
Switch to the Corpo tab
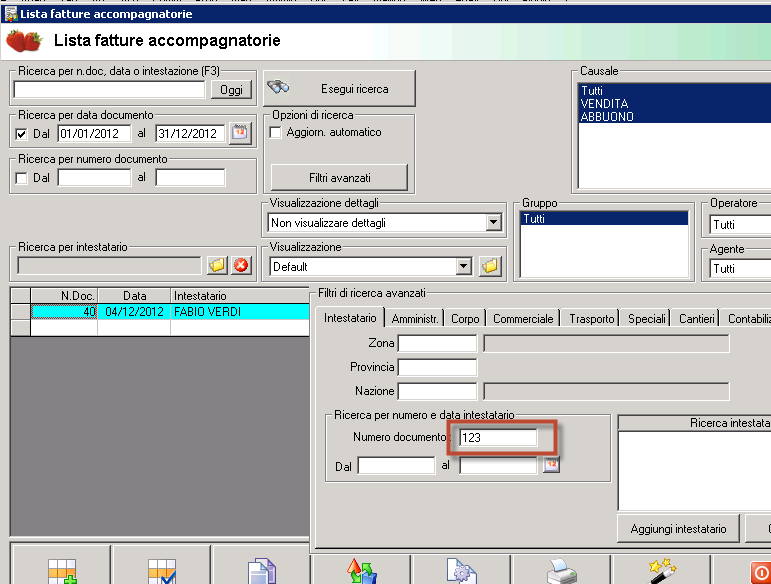[x=465, y=319]
